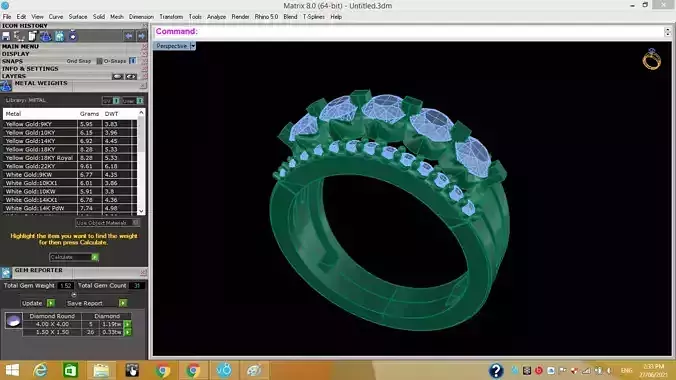Viewport: 676px width, 380px height.
Task: Open the Surface menu
Action: [78, 17]
